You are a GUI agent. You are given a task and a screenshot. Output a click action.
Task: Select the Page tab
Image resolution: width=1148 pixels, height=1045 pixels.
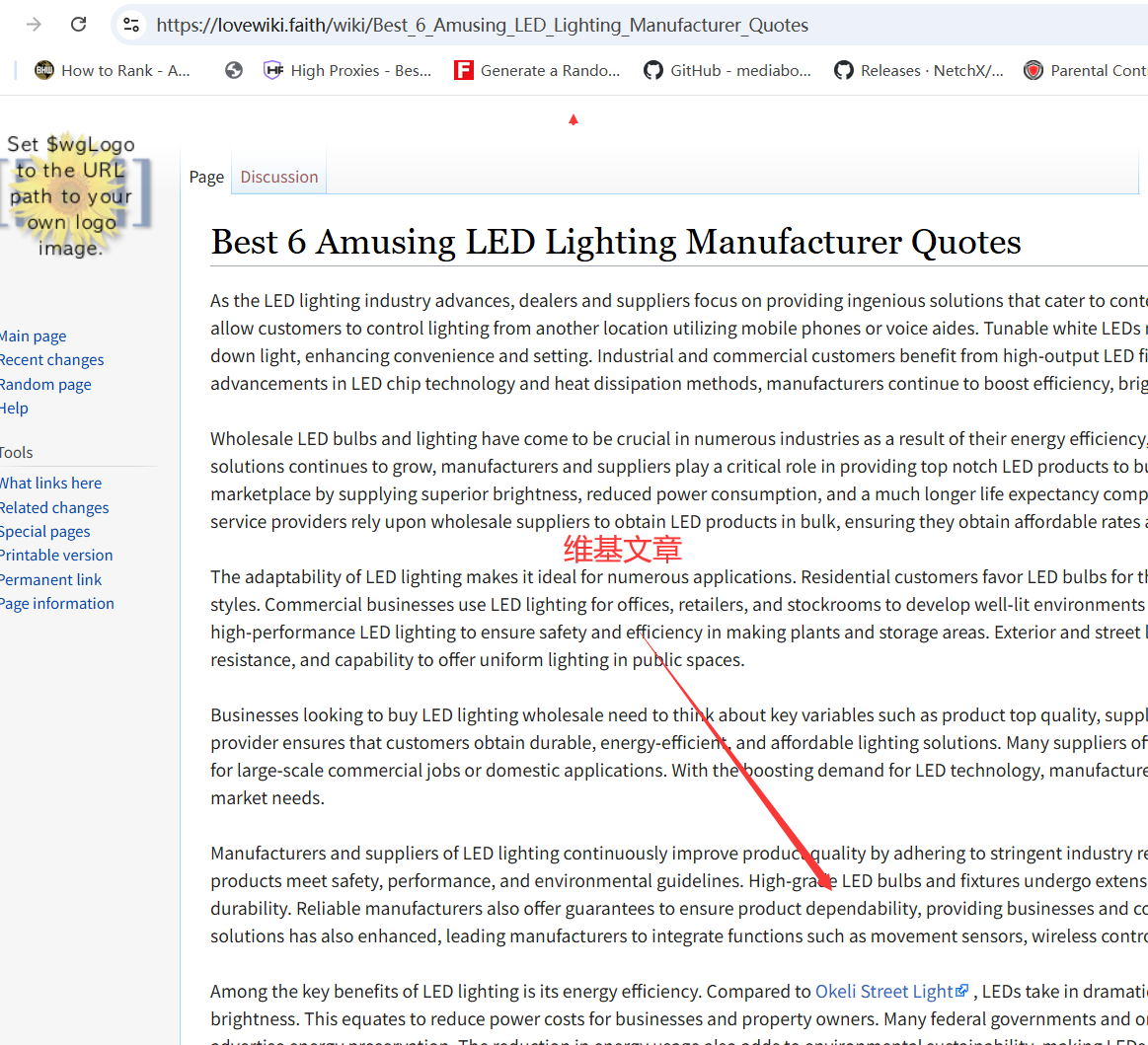tap(206, 177)
